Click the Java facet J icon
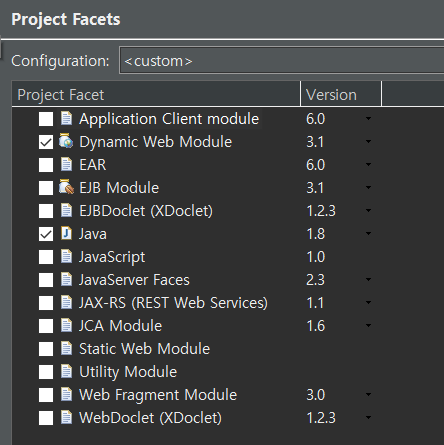This screenshot has height=445, width=444. (66, 233)
